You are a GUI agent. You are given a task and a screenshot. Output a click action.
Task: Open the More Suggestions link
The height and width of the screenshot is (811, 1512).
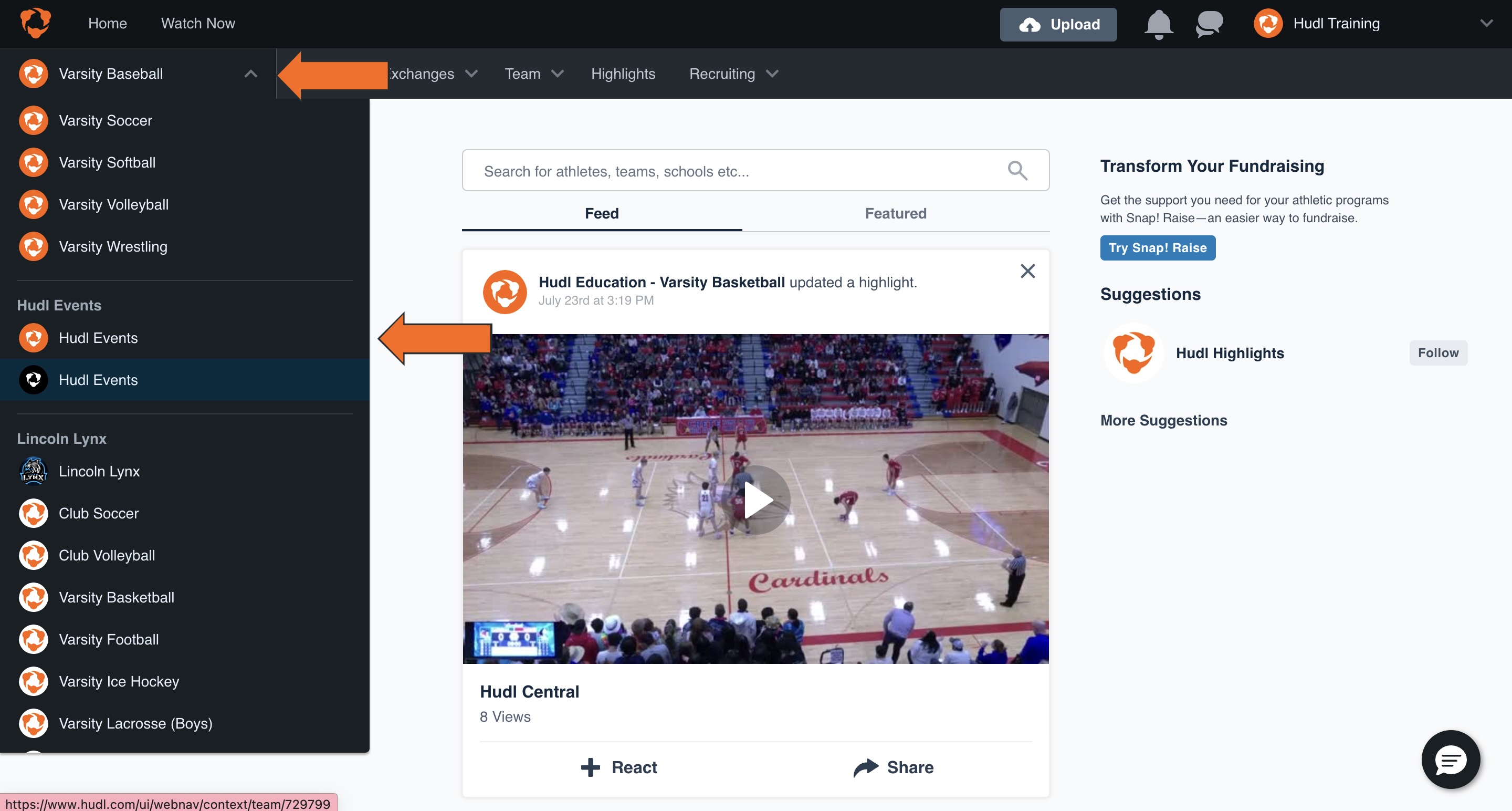pyautogui.click(x=1163, y=421)
